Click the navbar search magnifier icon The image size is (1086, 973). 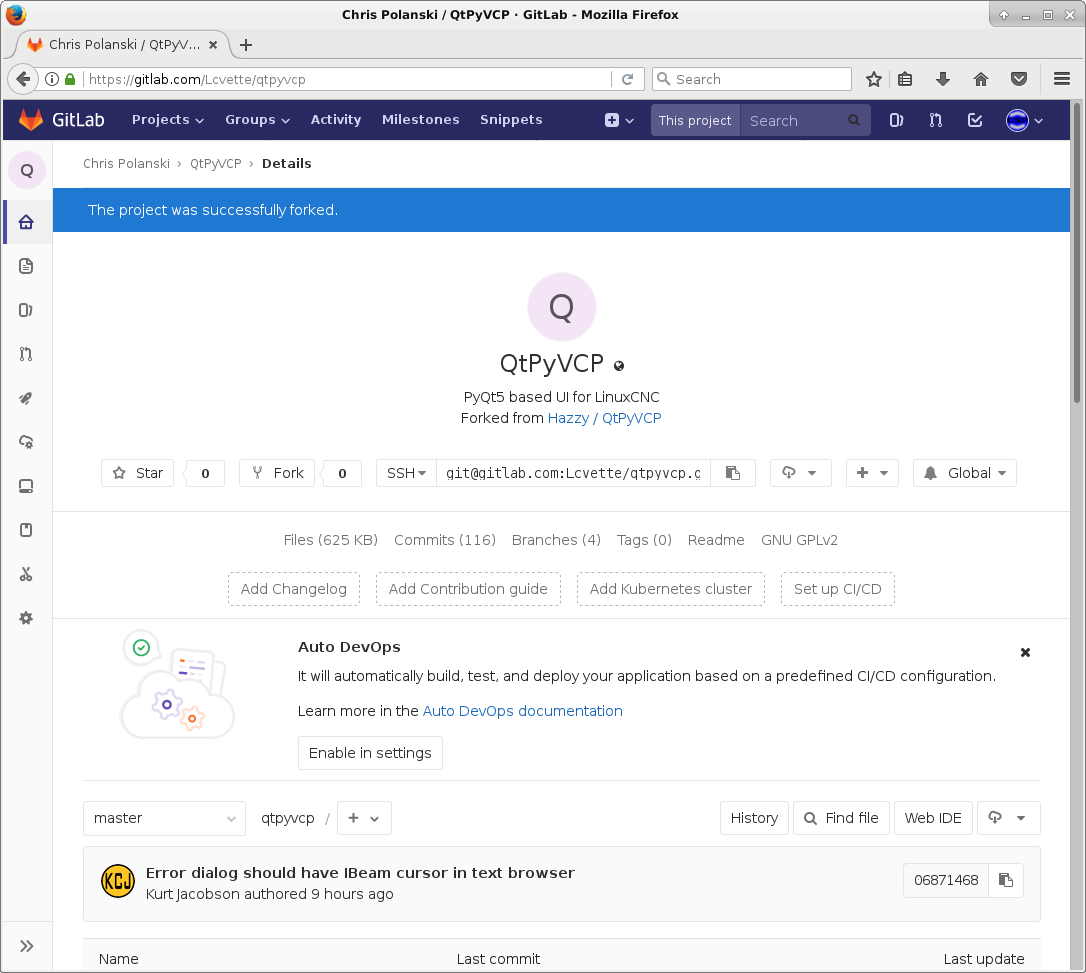(854, 120)
